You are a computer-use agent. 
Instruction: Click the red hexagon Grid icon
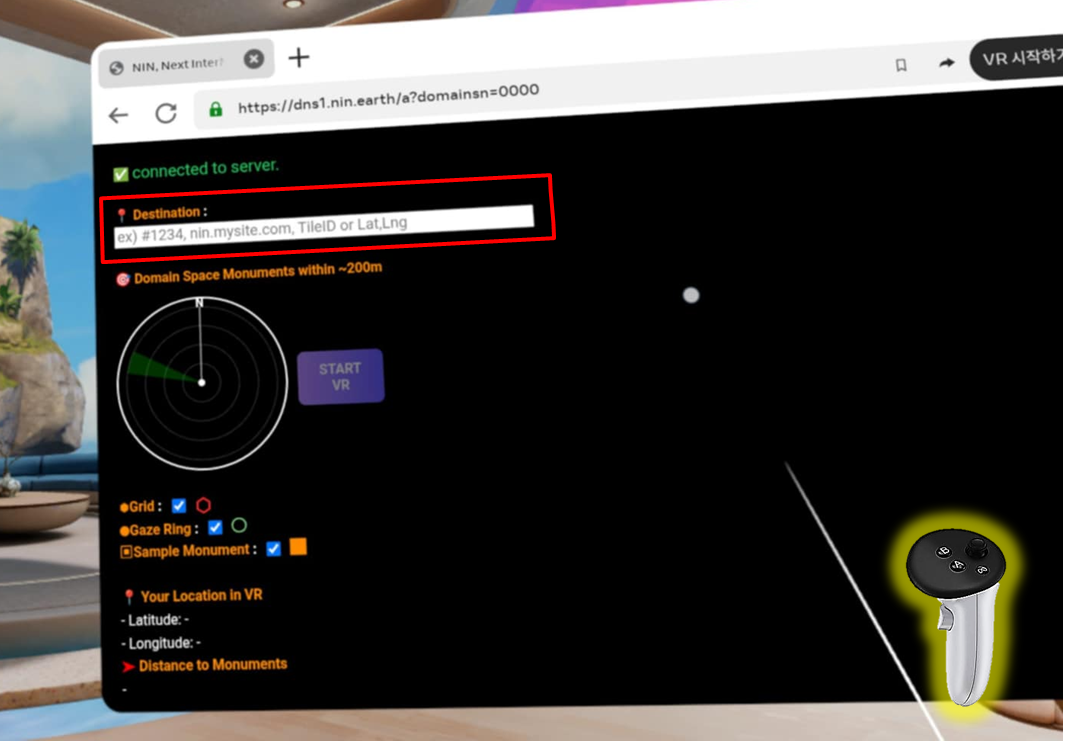[204, 505]
